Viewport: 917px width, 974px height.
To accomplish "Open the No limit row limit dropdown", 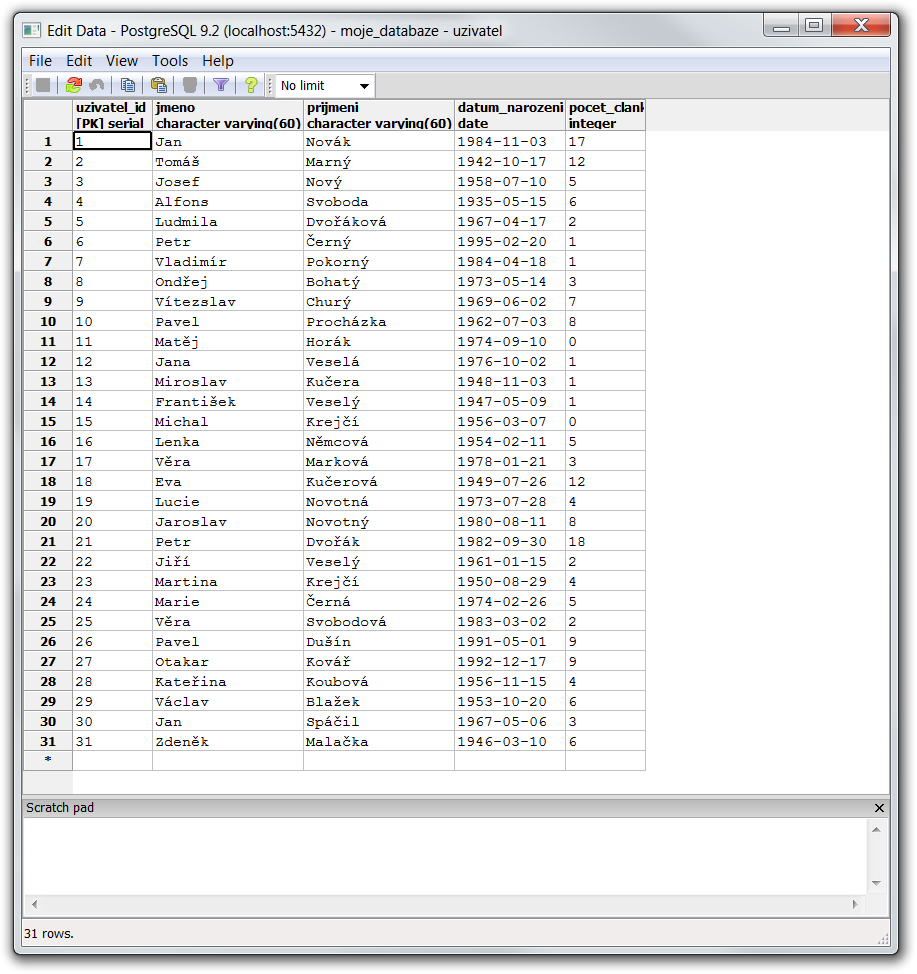I will click(x=325, y=86).
